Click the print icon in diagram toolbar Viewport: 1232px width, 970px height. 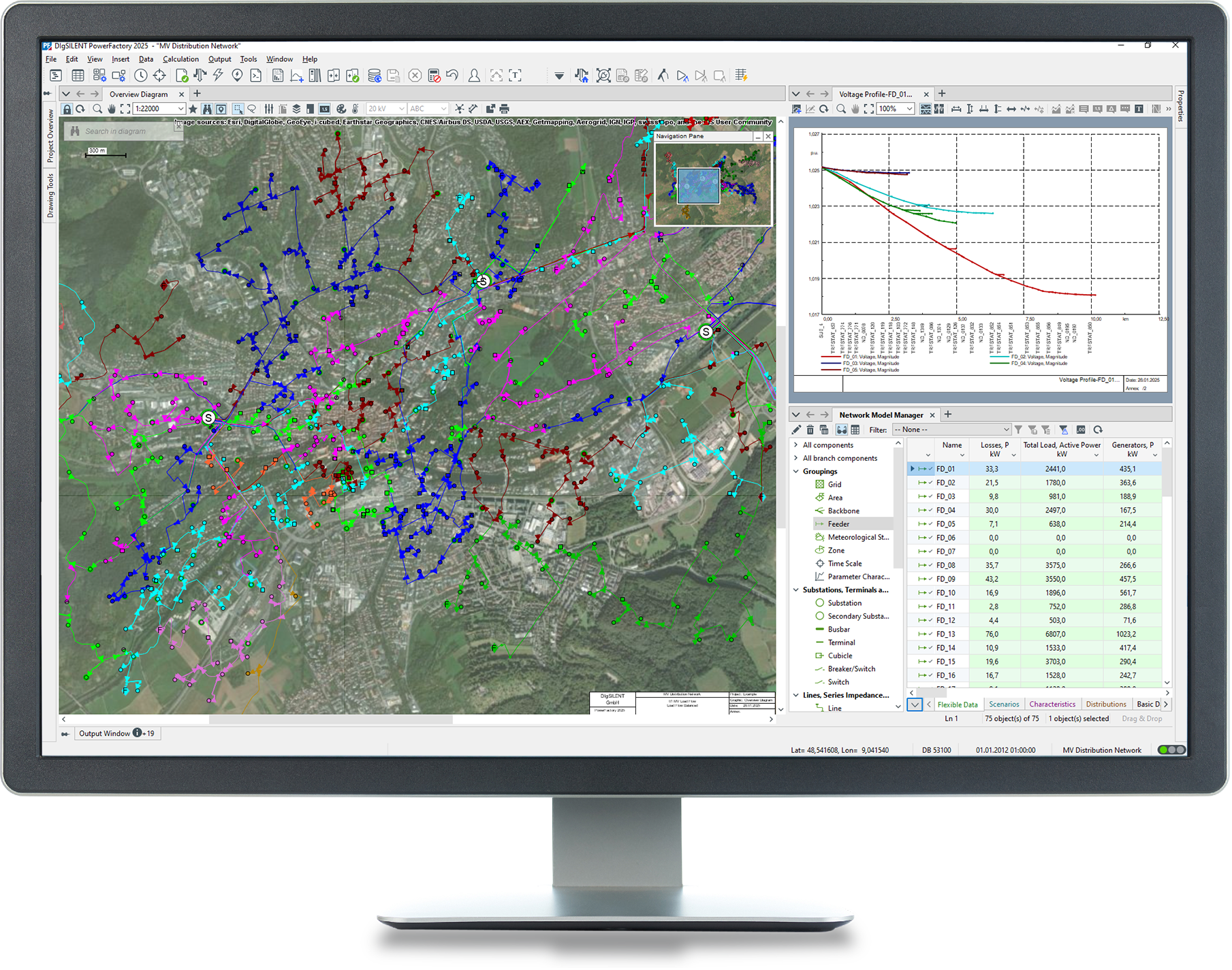click(x=505, y=109)
